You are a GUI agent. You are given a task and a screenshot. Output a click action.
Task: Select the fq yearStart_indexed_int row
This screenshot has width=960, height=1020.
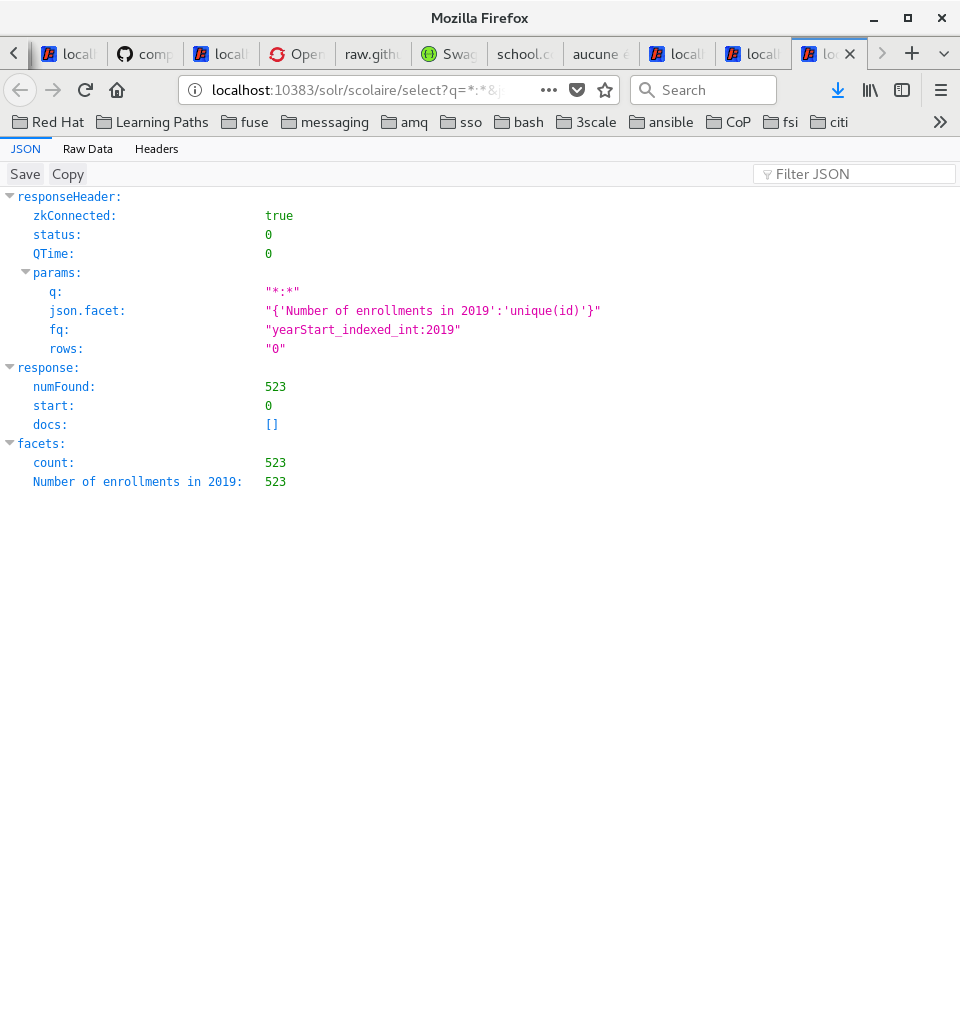pos(480,330)
